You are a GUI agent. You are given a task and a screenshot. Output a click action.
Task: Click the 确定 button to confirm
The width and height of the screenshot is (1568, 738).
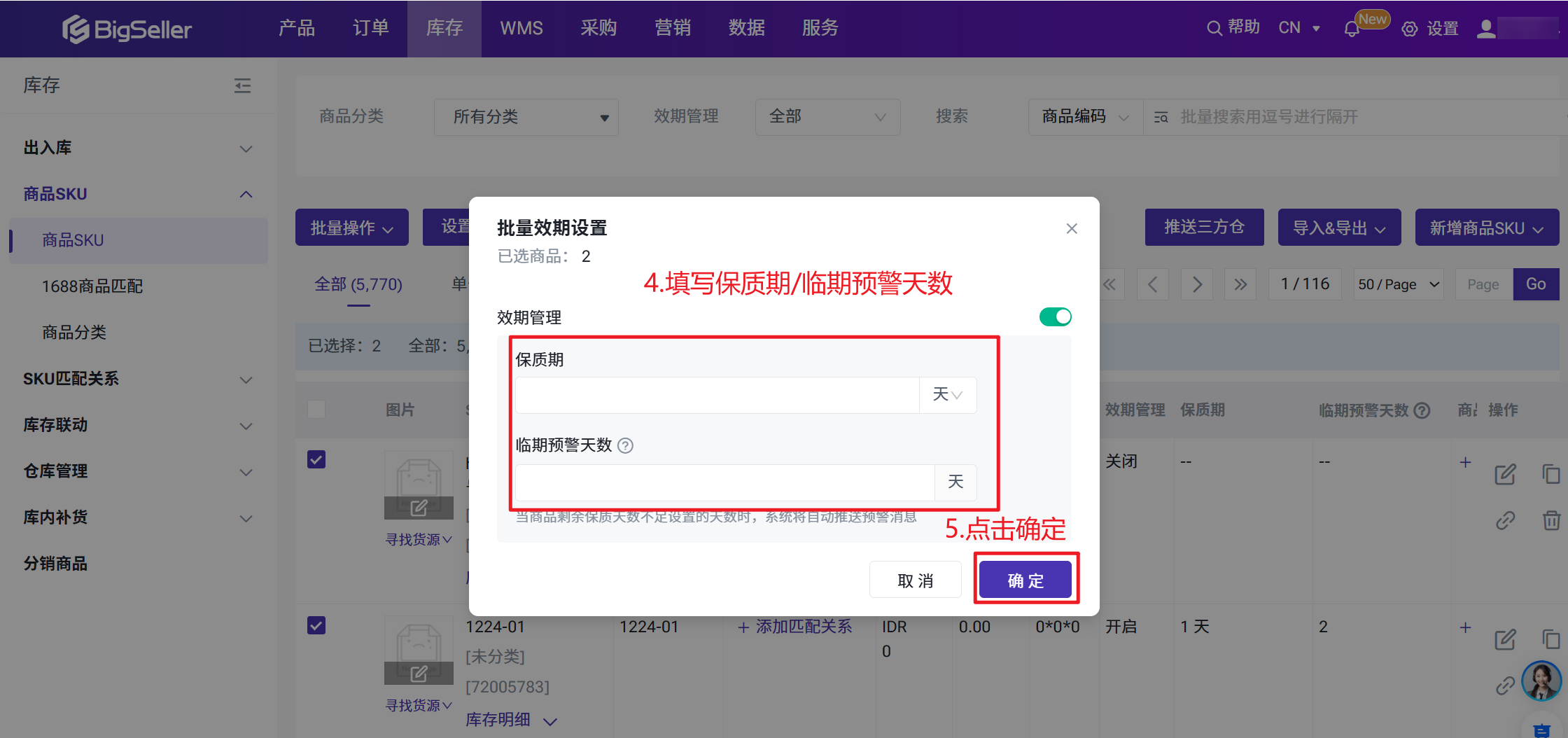(1025, 580)
